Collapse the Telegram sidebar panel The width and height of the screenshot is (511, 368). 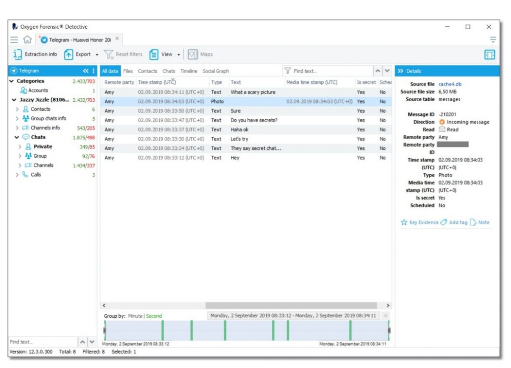(86, 71)
